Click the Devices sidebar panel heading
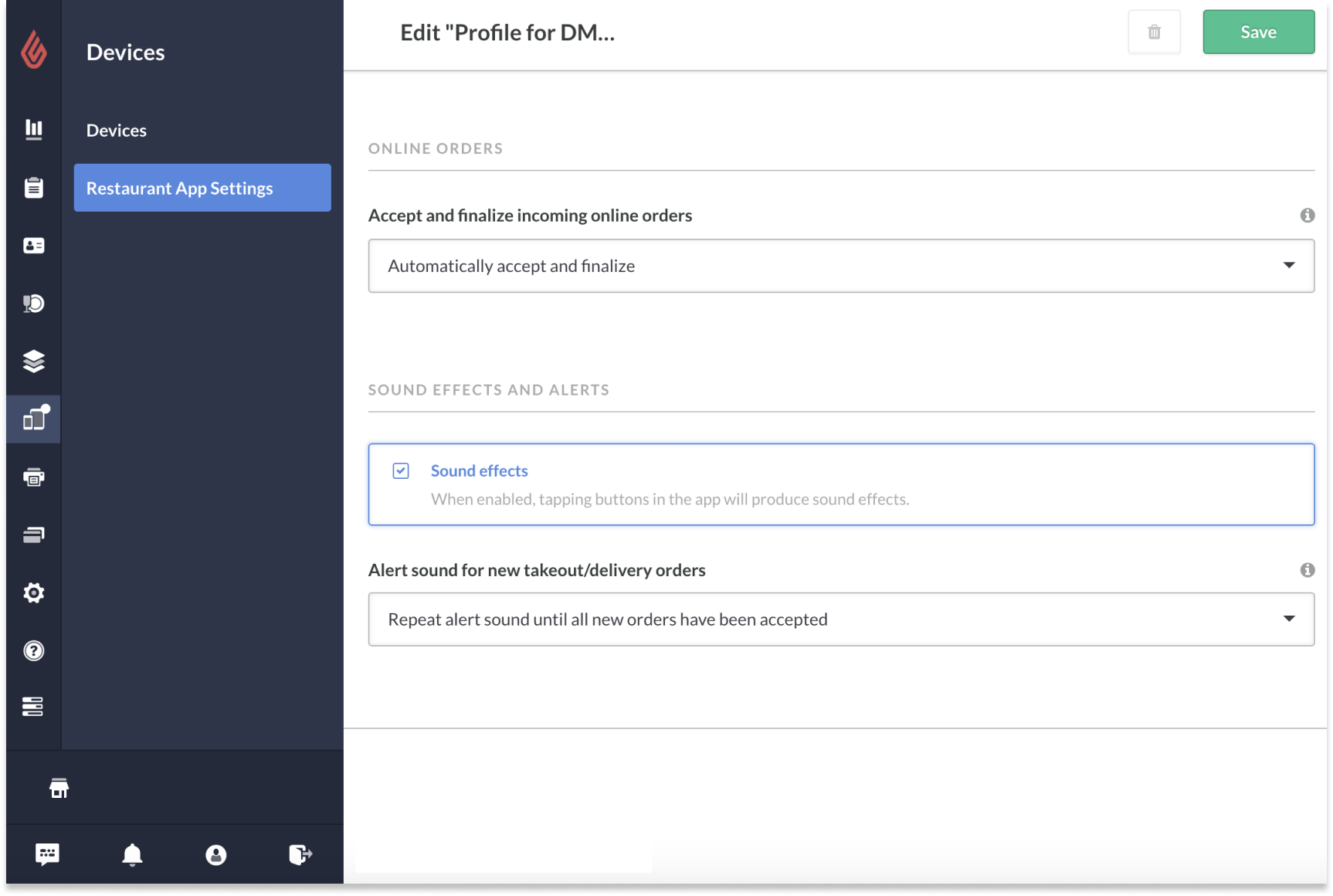Viewport: 1333px width, 896px height. (x=125, y=52)
